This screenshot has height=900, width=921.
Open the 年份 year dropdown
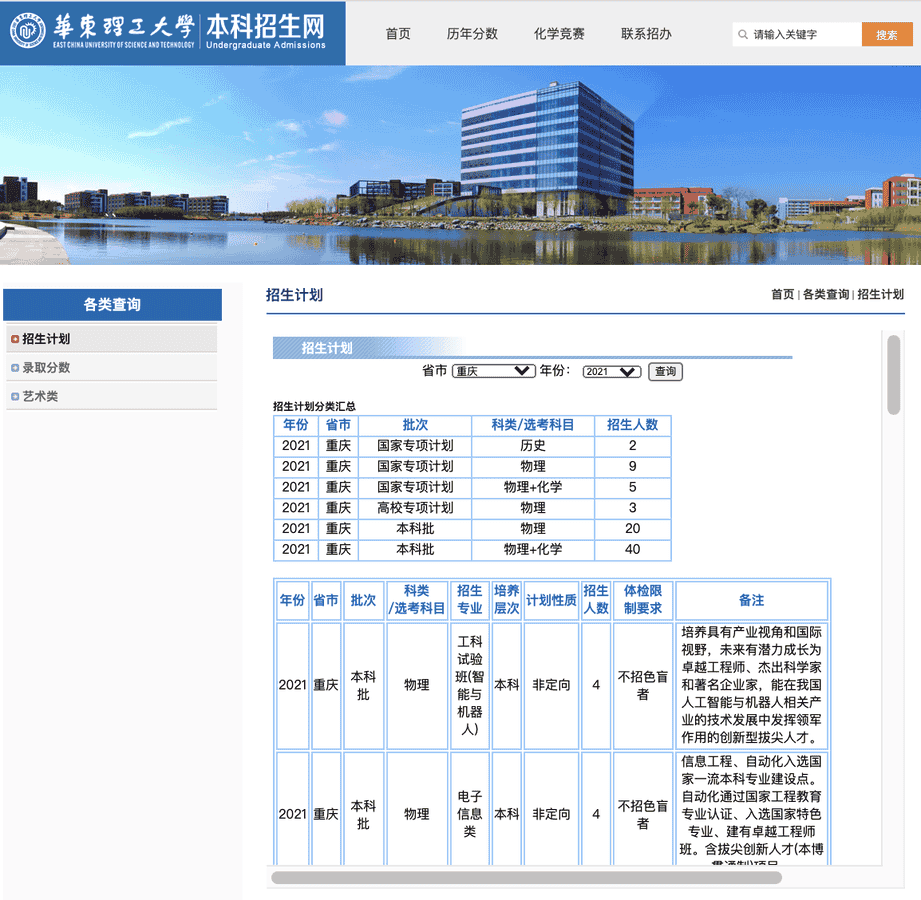611,371
